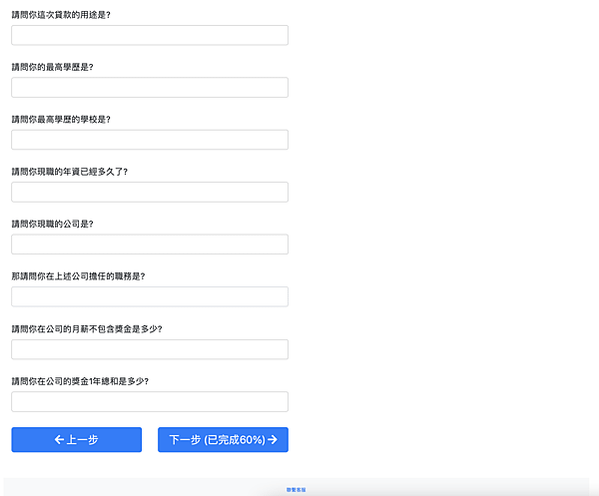Select the question 那請問你在上述公司擔任的職務是?
Screen dimensions: 599x496
coord(78,276)
